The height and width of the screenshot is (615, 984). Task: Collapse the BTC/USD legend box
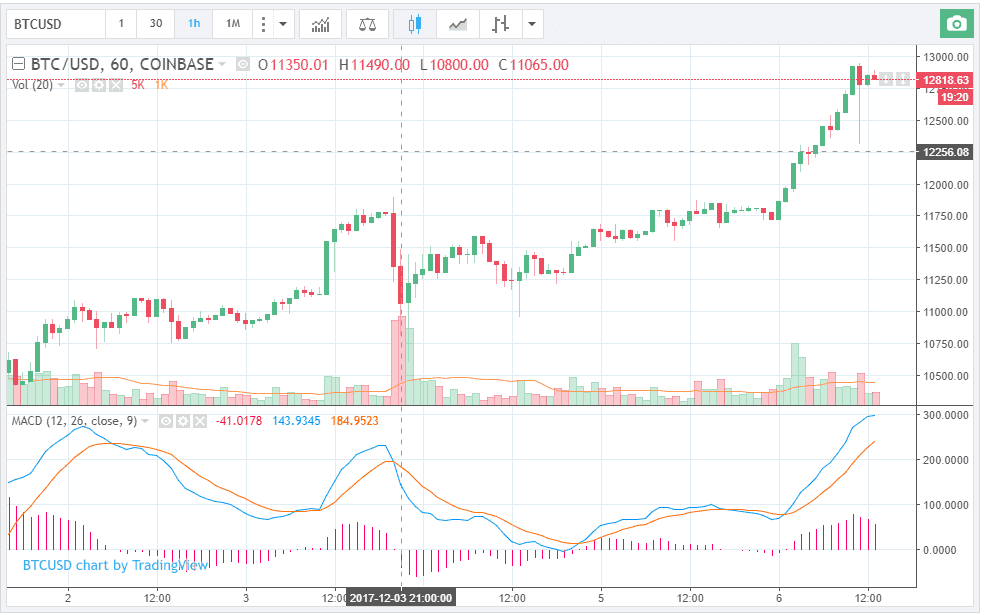pyautogui.click(x=19, y=64)
